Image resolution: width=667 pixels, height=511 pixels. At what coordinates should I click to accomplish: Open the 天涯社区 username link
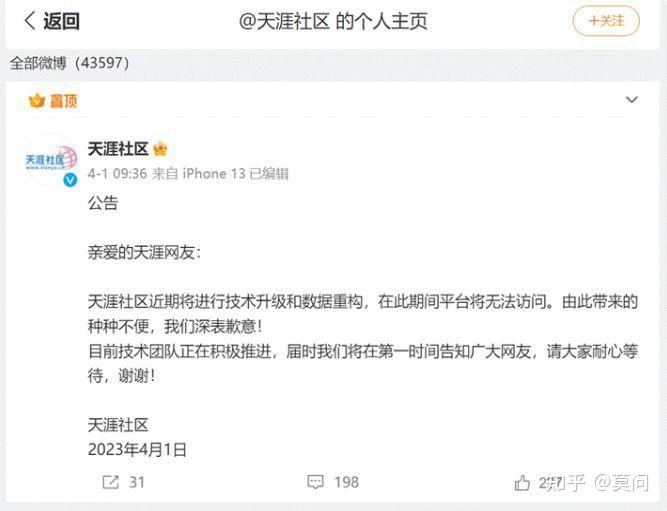(x=118, y=149)
